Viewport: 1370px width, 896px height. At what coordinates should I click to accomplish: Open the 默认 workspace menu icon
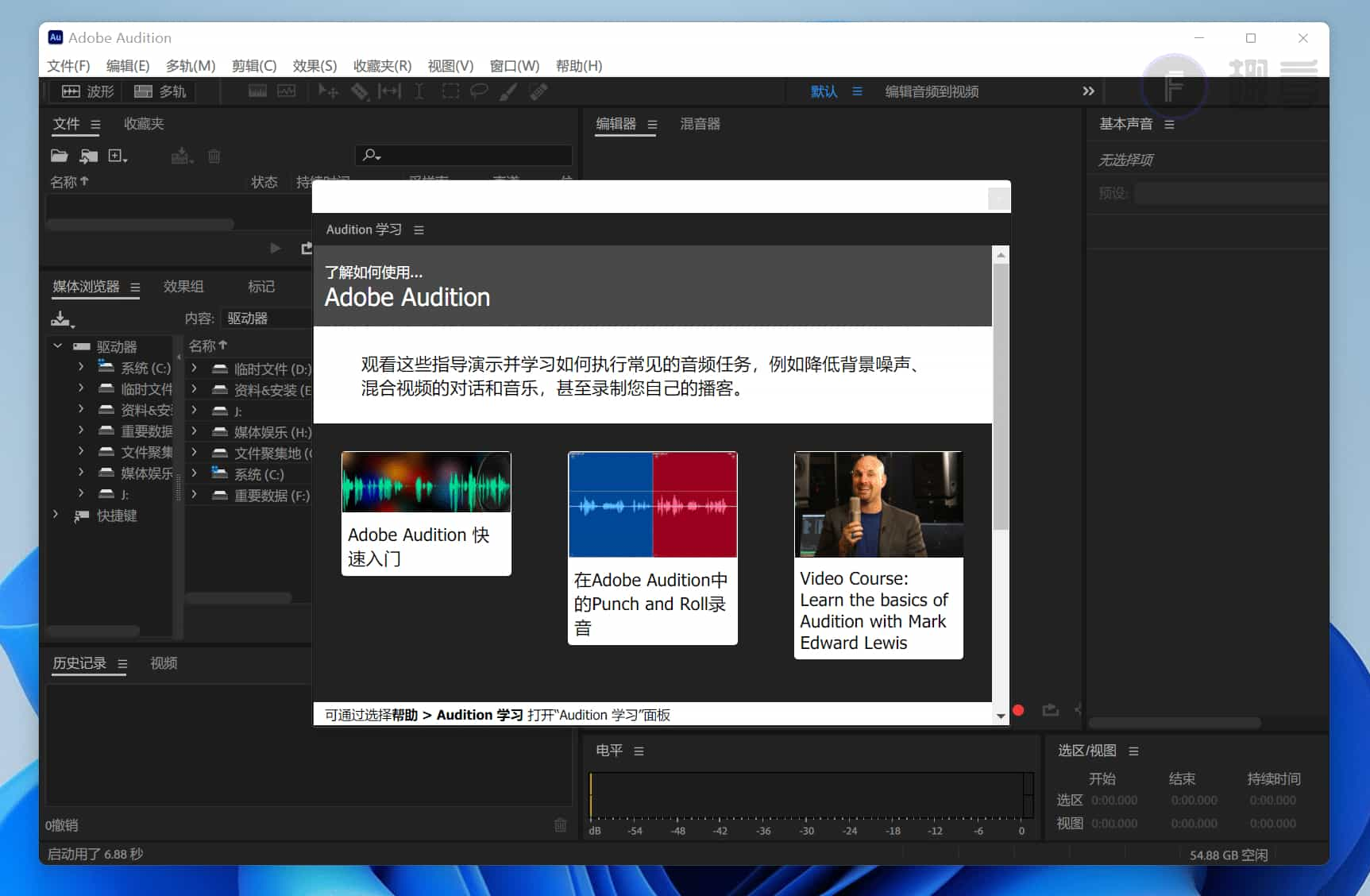pos(857,91)
